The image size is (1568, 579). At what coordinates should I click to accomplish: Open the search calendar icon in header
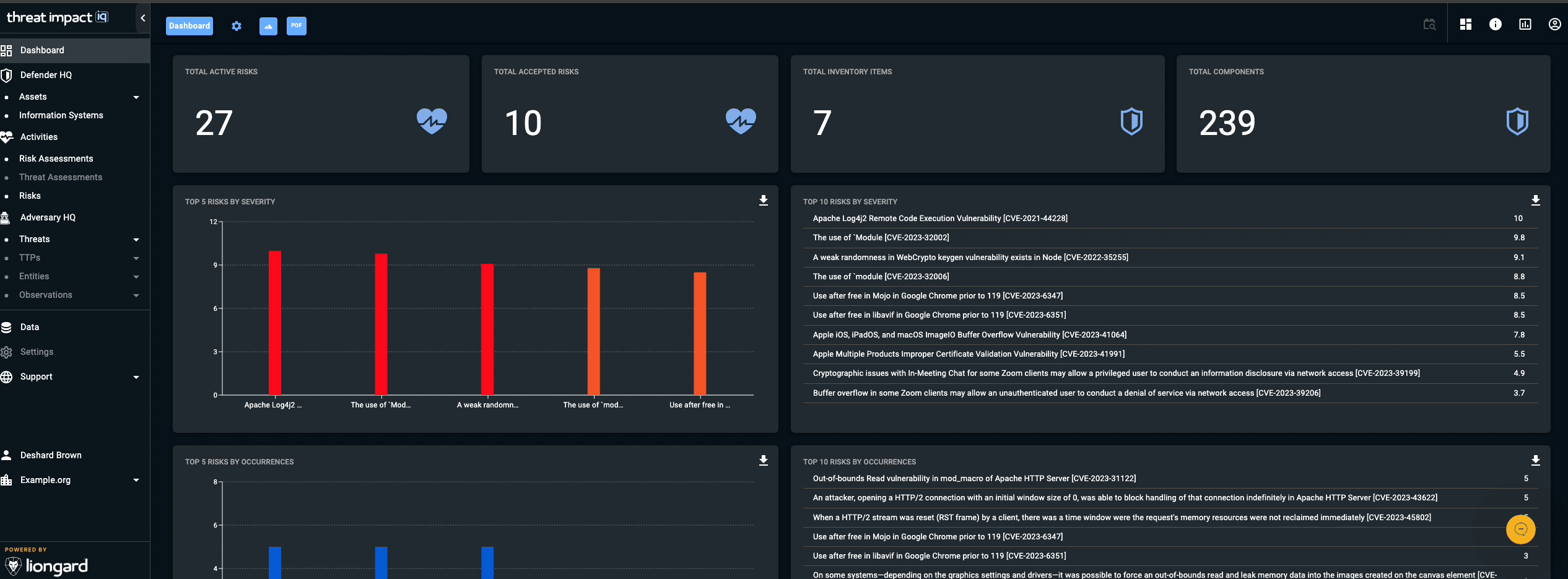click(1429, 24)
